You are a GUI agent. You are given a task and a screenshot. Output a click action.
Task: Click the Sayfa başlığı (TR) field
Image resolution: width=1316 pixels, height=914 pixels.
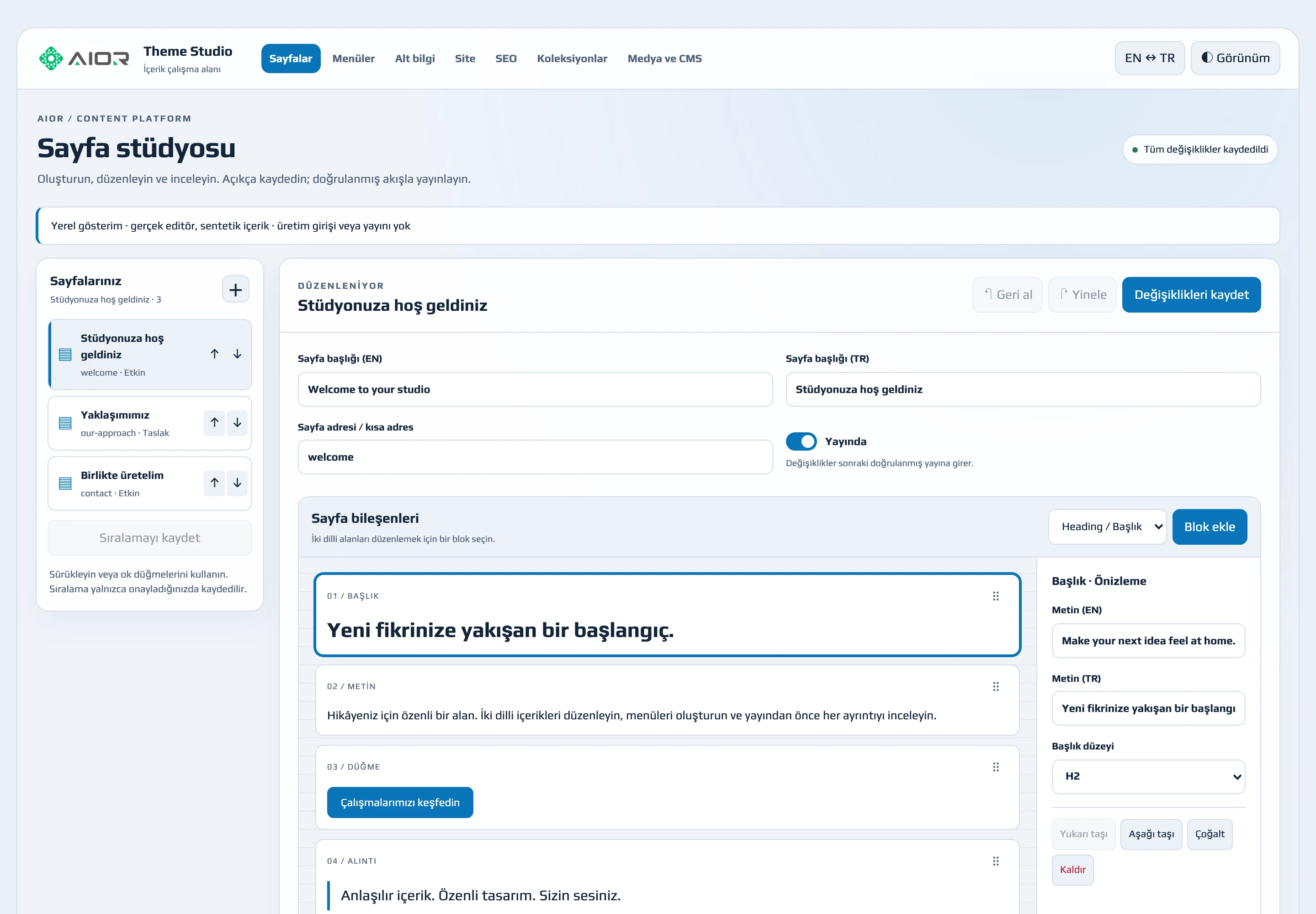[x=1023, y=389]
